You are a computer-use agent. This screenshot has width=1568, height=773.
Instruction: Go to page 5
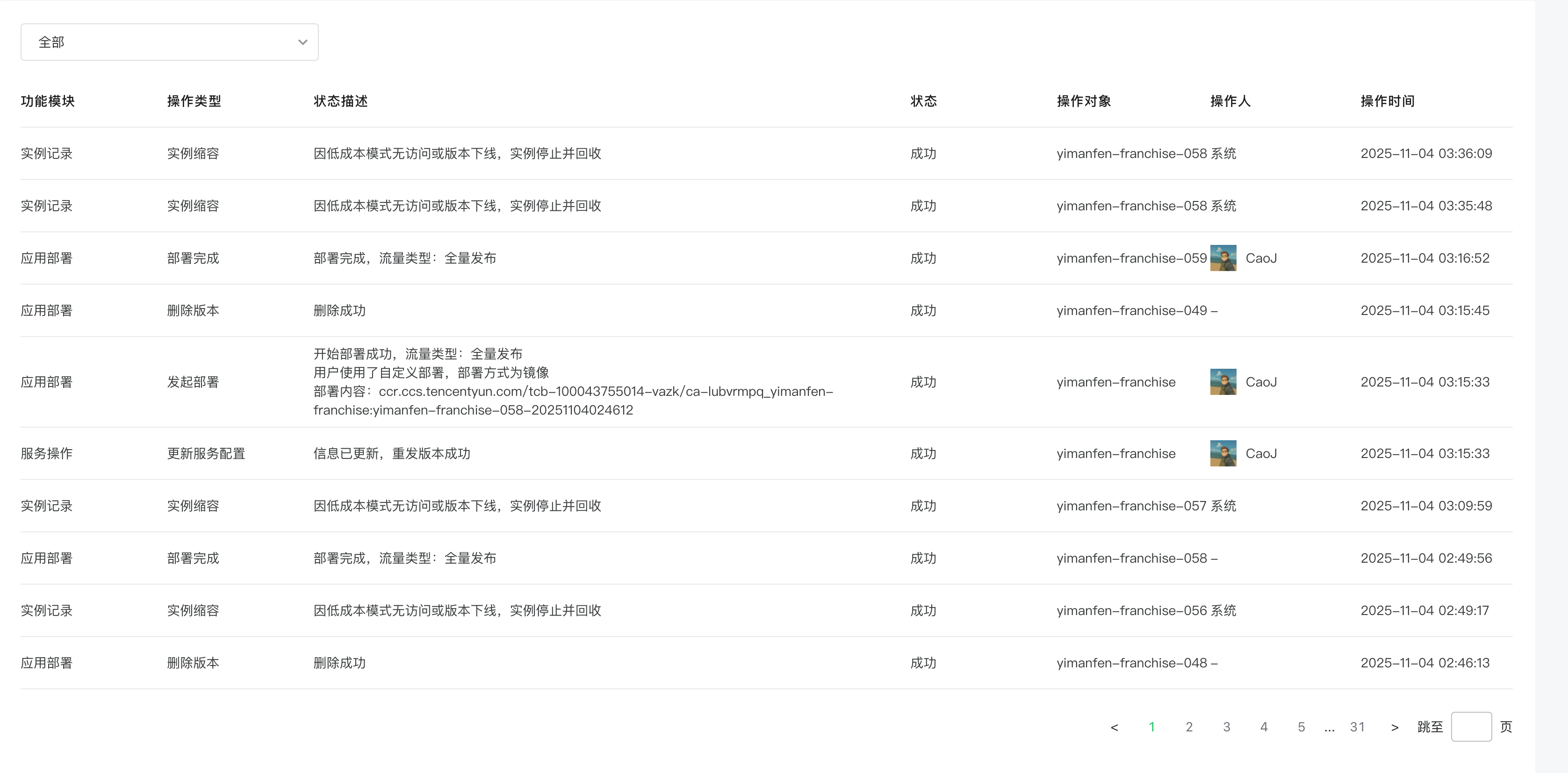pos(1302,727)
